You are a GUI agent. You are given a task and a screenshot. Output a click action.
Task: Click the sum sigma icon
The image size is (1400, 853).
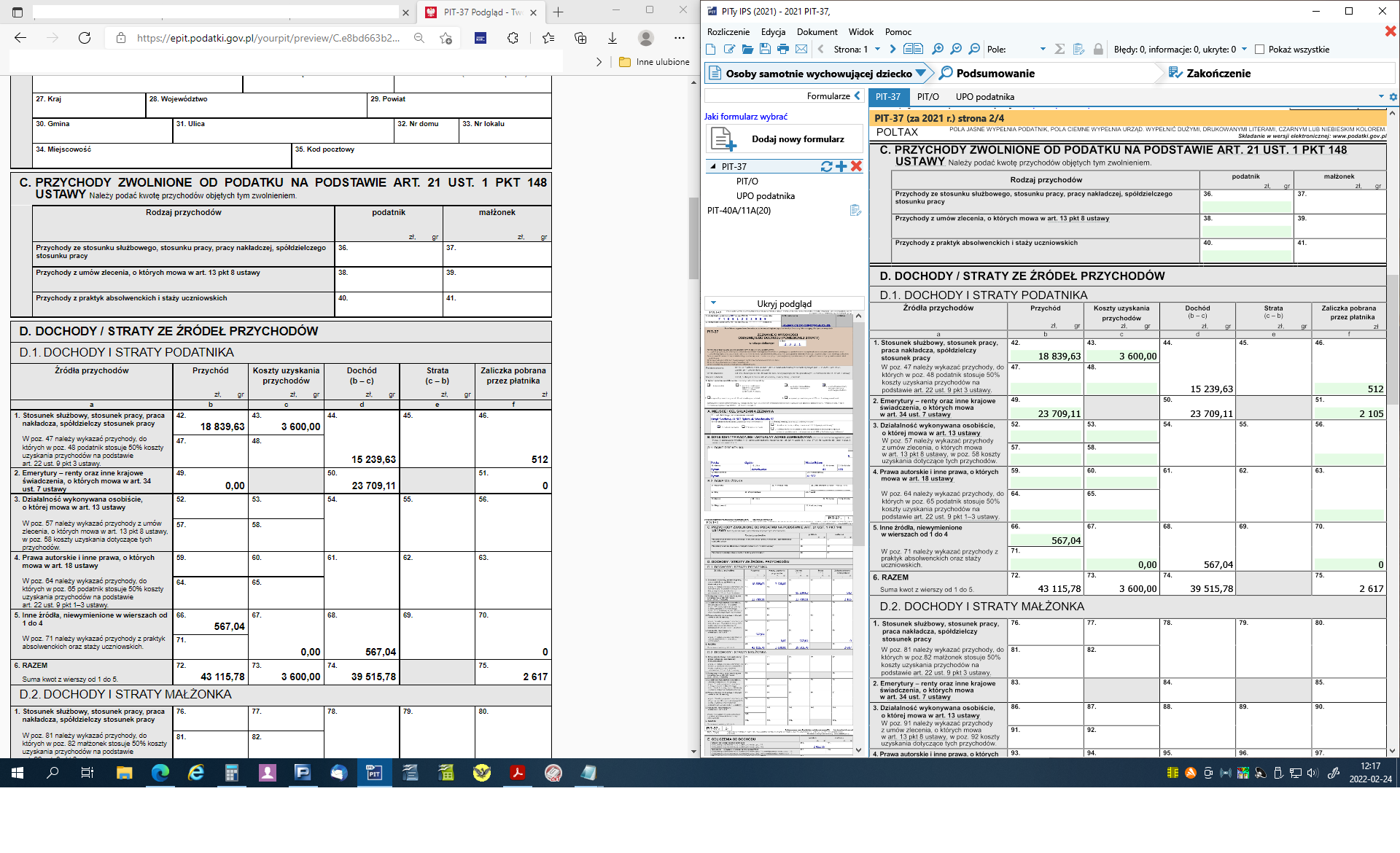click(x=1059, y=49)
